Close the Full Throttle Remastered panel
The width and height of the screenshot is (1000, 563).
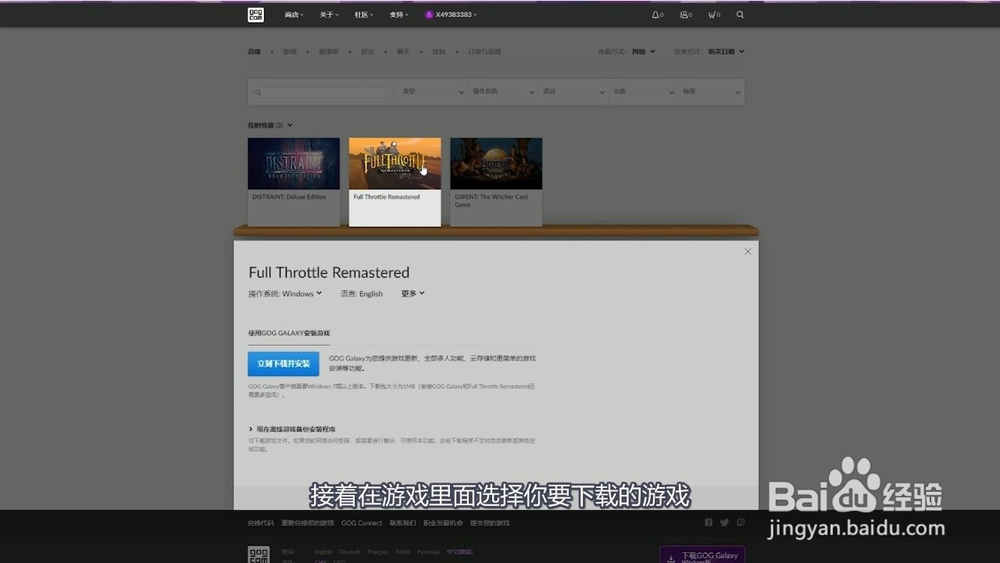[x=747, y=251]
